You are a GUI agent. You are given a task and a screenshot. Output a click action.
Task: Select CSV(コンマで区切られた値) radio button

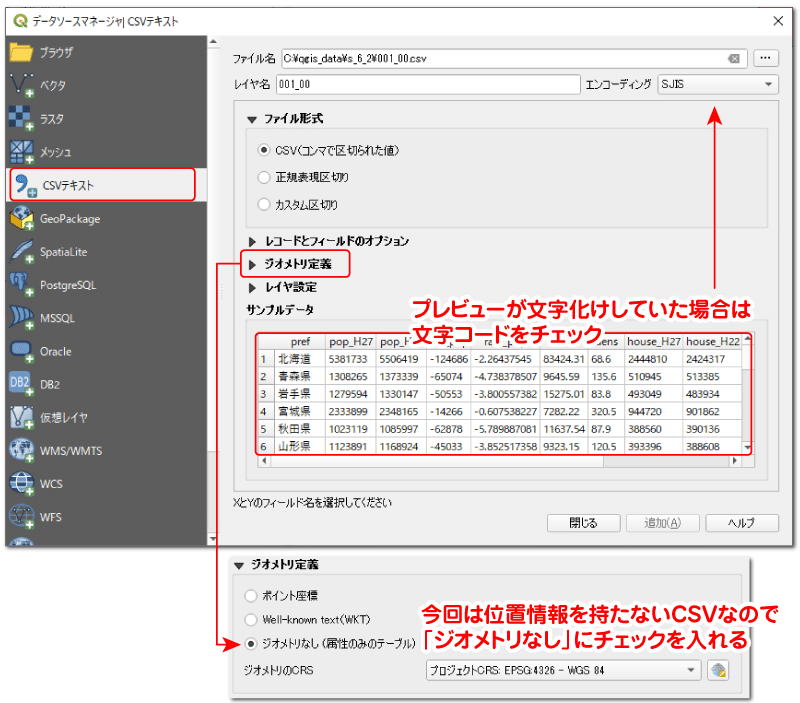tap(263, 150)
